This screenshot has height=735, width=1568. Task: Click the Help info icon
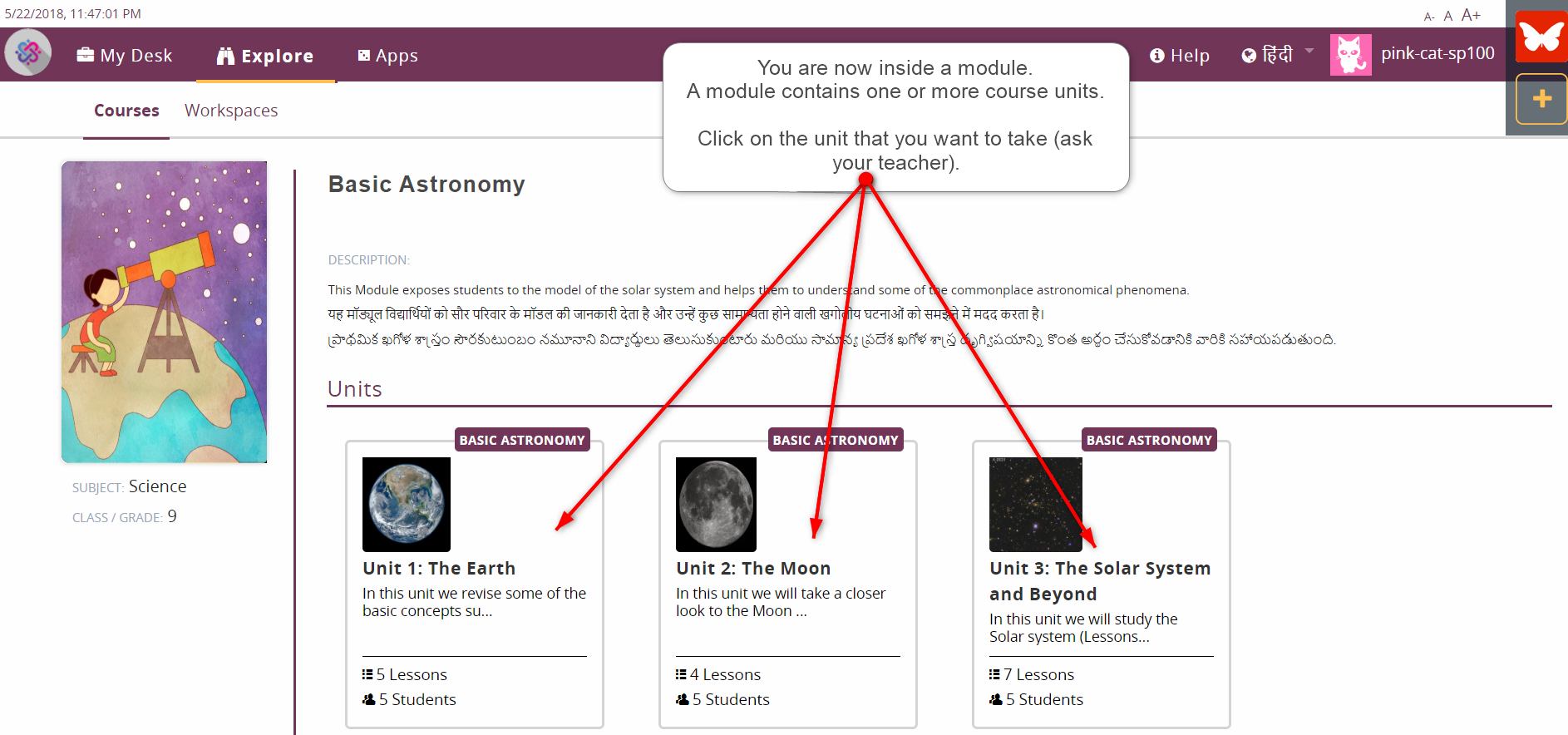click(1156, 56)
